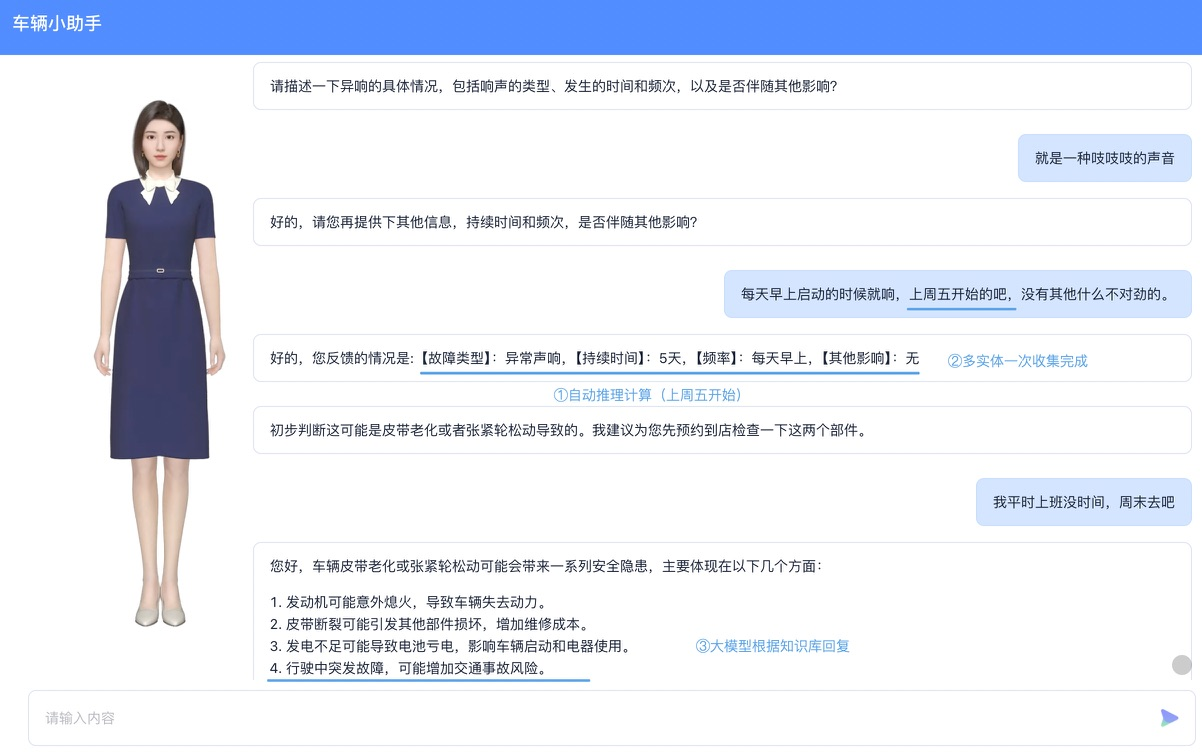Click list item 1 发动机可能意外熄火
1202x753 pixels.
(408, 602)
